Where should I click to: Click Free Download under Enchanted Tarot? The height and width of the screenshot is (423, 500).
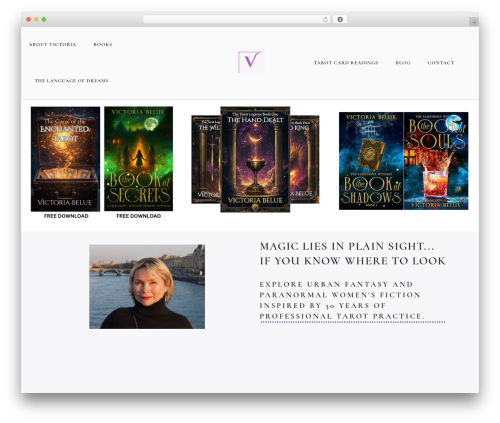66,216
